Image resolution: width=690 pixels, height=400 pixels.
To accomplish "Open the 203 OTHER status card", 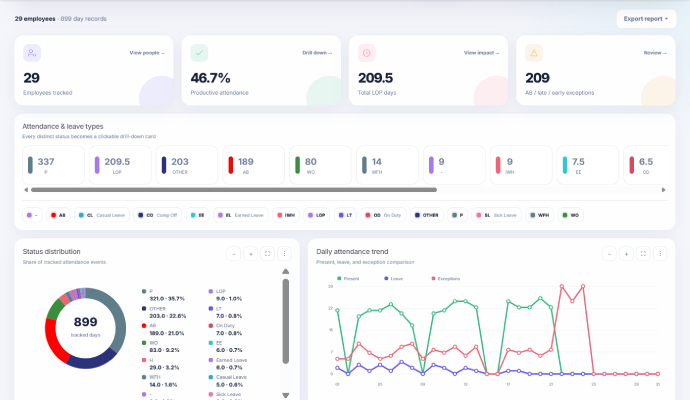I will point(187,165).
